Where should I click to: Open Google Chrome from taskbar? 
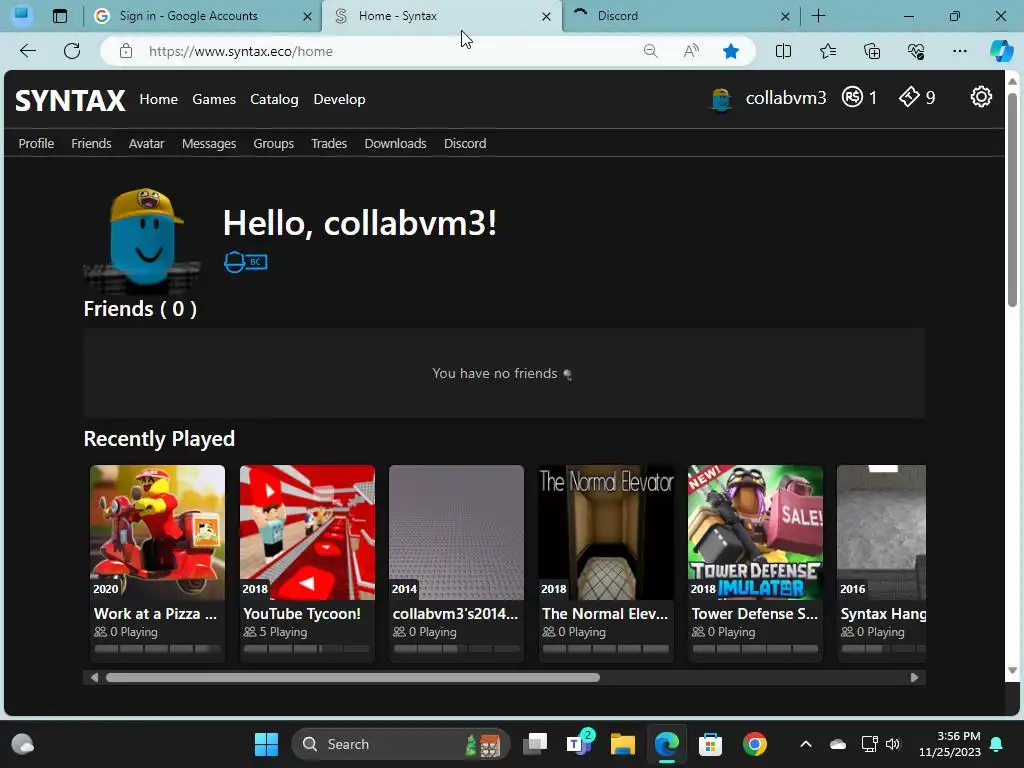coord(754,744)
